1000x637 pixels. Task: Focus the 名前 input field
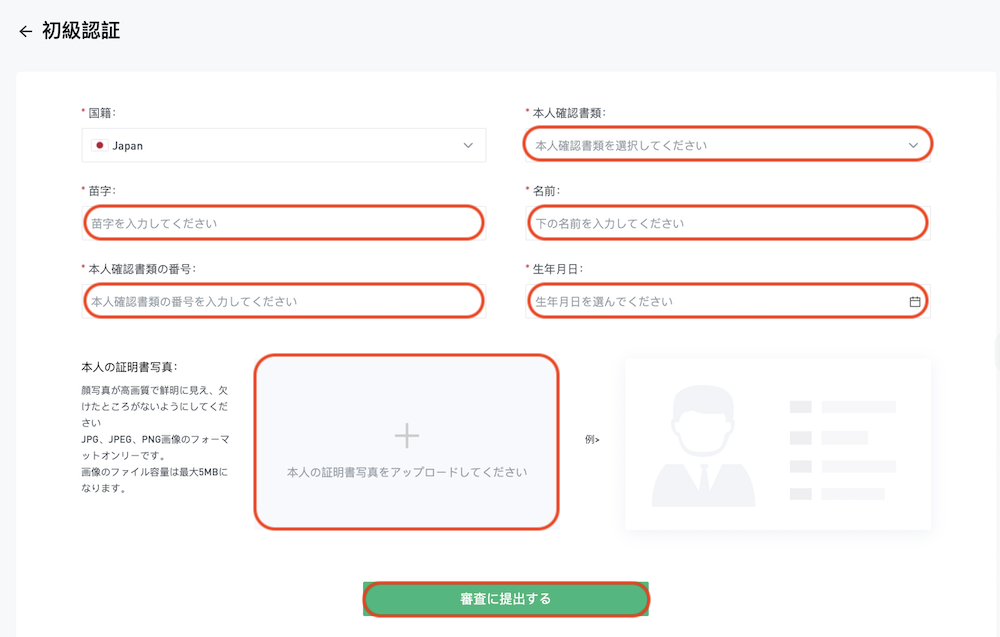click(728, 223)
